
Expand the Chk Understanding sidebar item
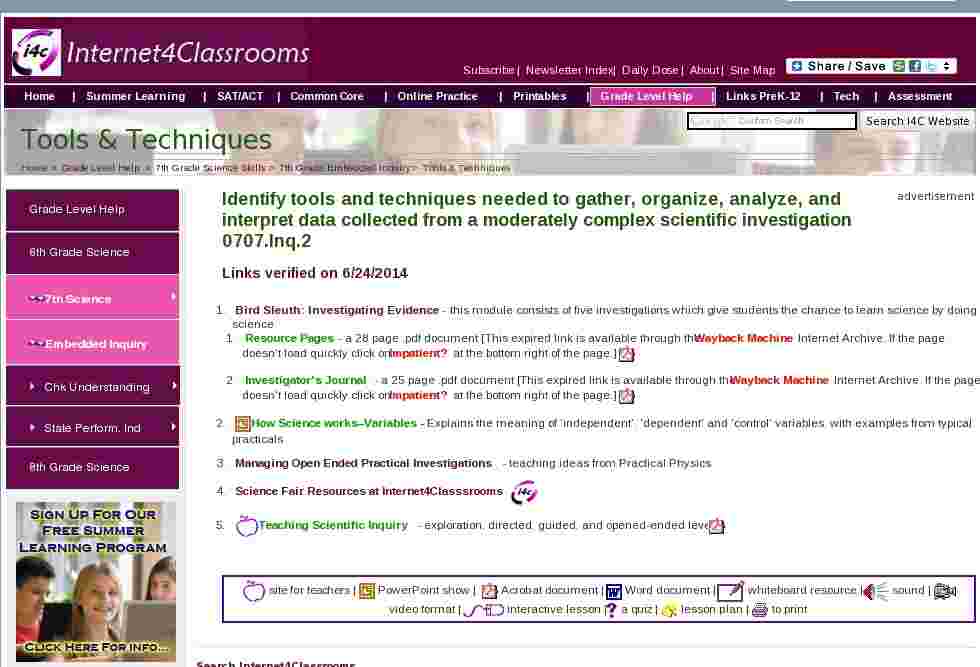pyautogui.click(x=92, y=386)
